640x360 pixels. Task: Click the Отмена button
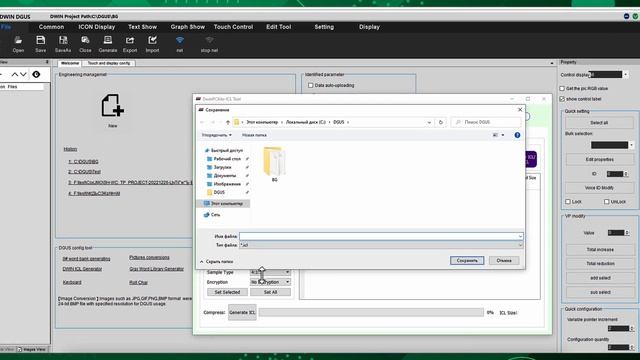(x=504, y=260)
